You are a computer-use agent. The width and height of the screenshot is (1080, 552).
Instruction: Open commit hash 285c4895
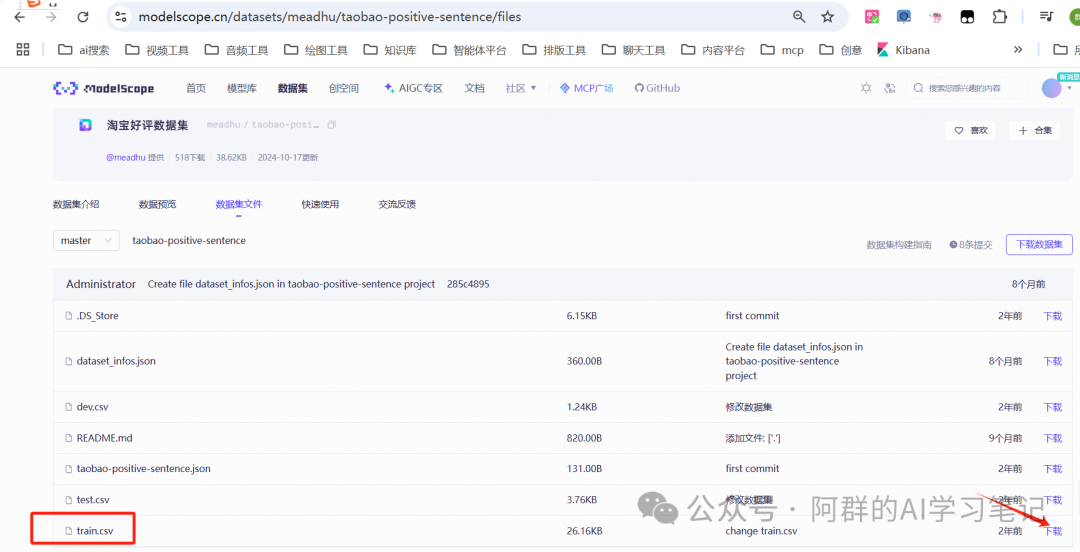click(x=468, y=284)
